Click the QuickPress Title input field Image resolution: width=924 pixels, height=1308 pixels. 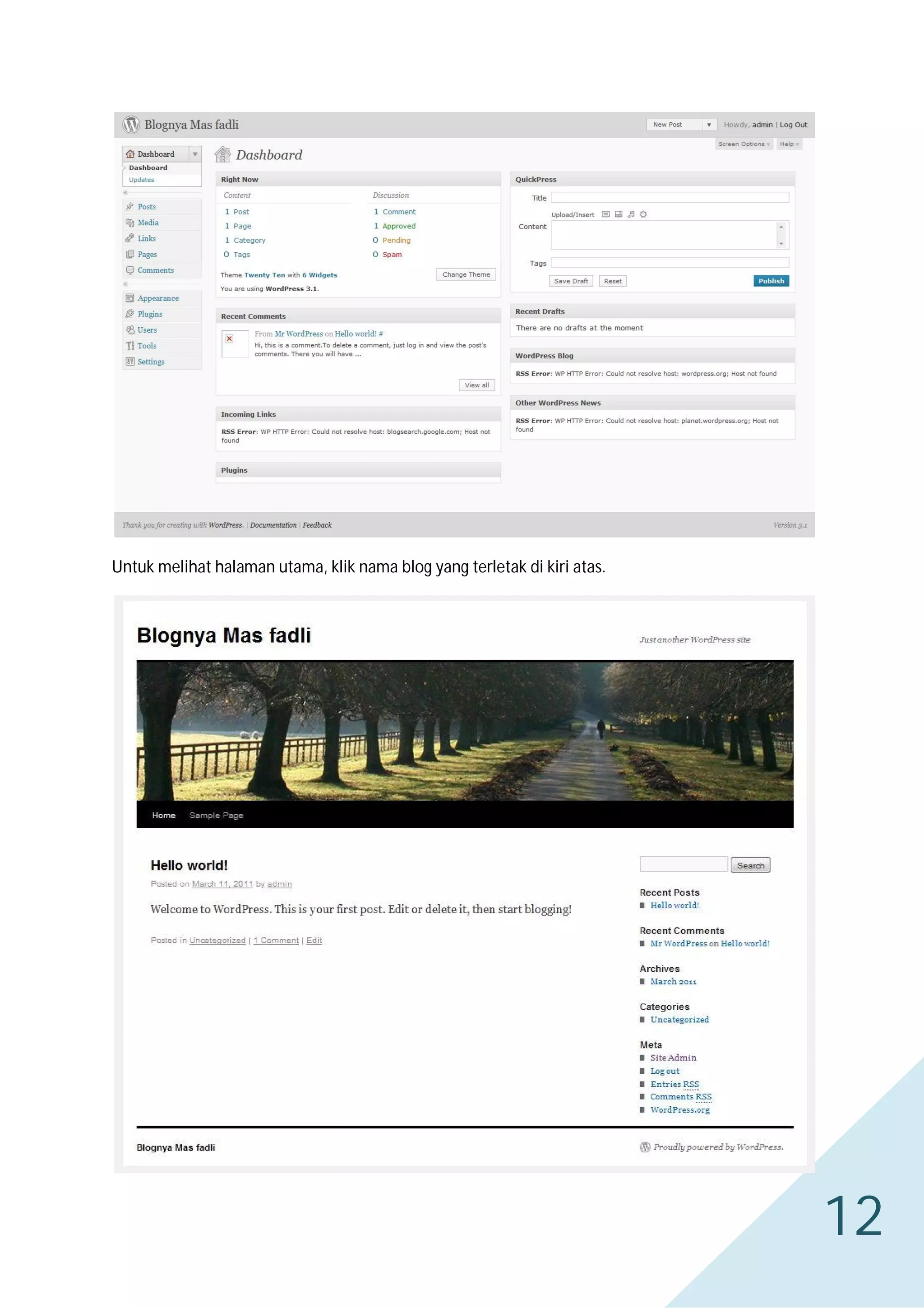(x=670, y=198)
